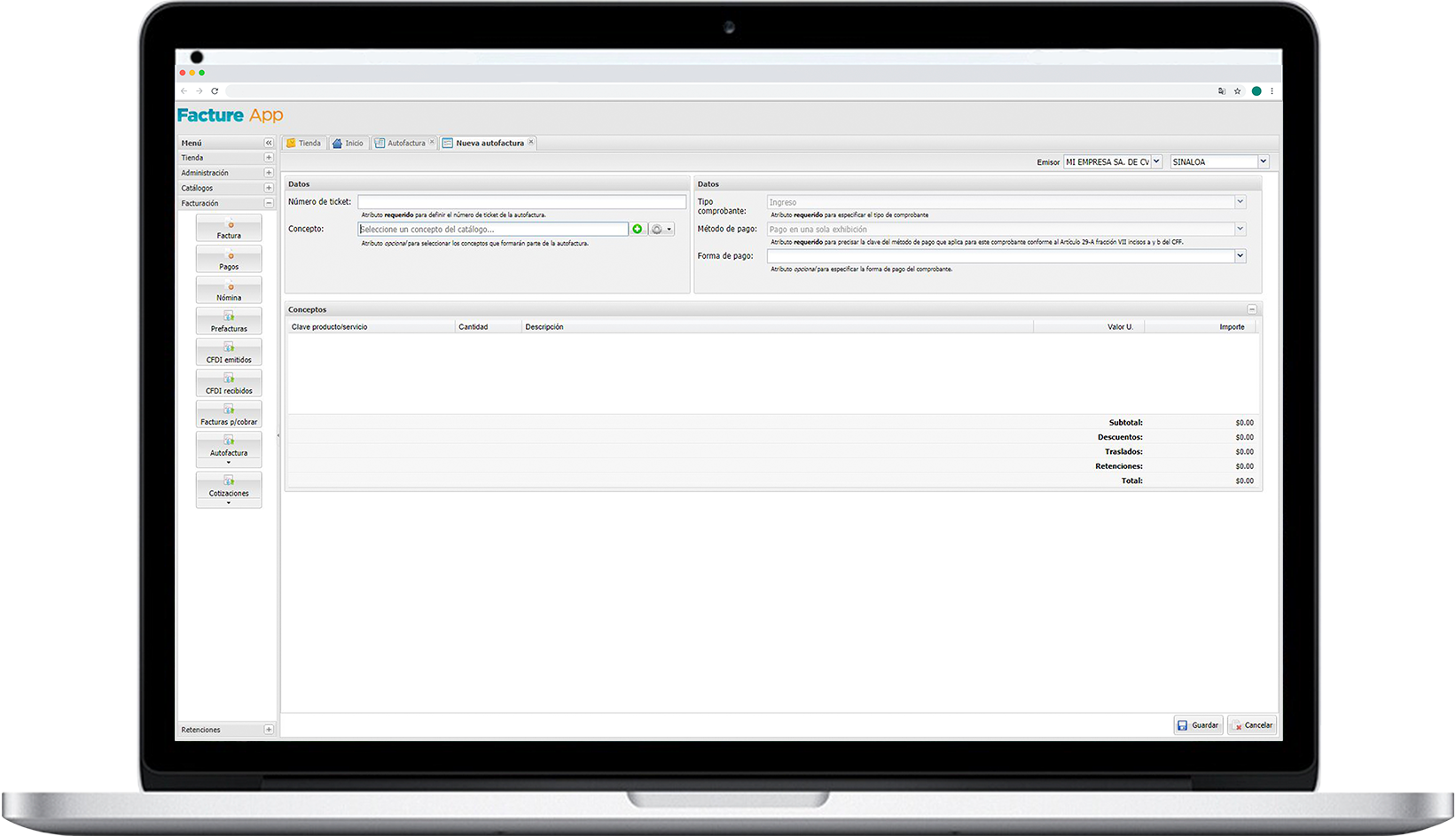Click the Cancelar button
The height and width of the screenshot is (836, 1456).
coord(1252,725)
